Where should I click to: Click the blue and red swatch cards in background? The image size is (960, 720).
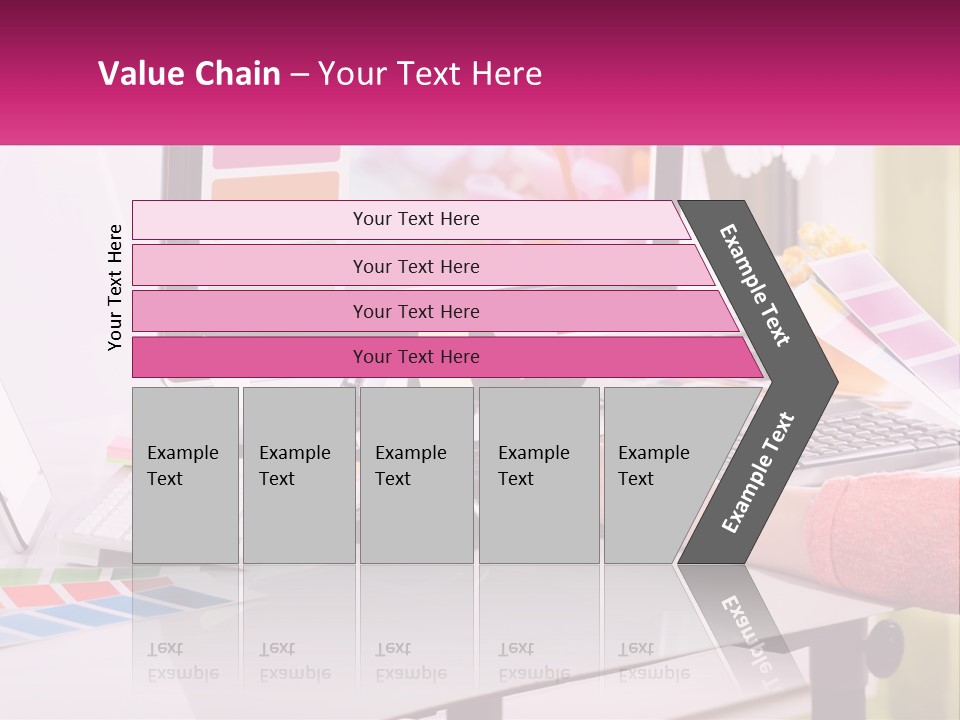point(70,605)
